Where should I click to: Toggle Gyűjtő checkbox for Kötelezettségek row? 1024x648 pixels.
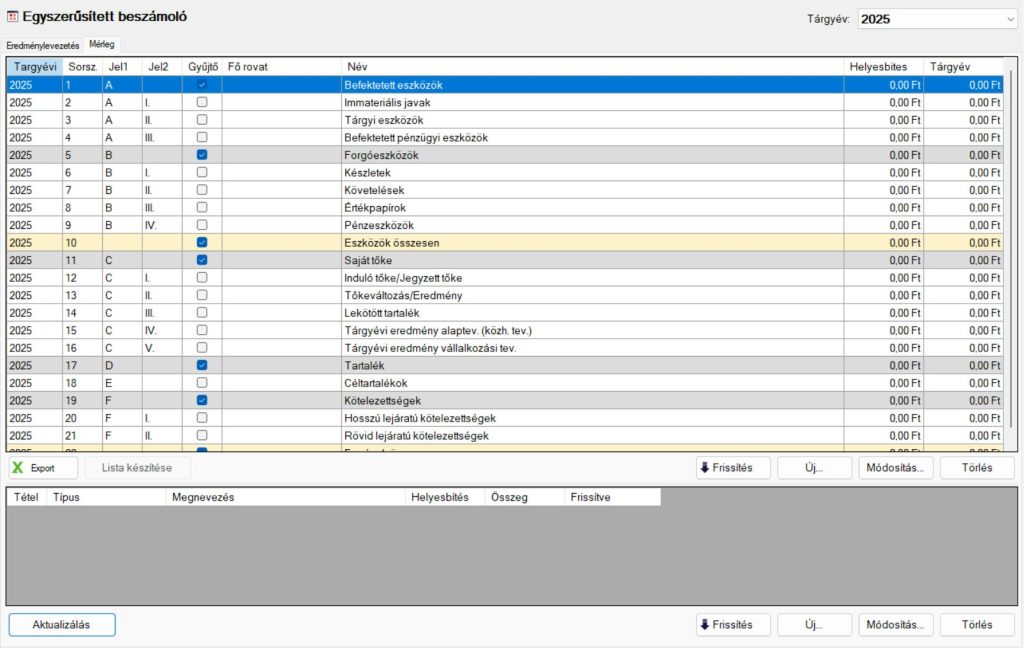click(x=202, y=400)
